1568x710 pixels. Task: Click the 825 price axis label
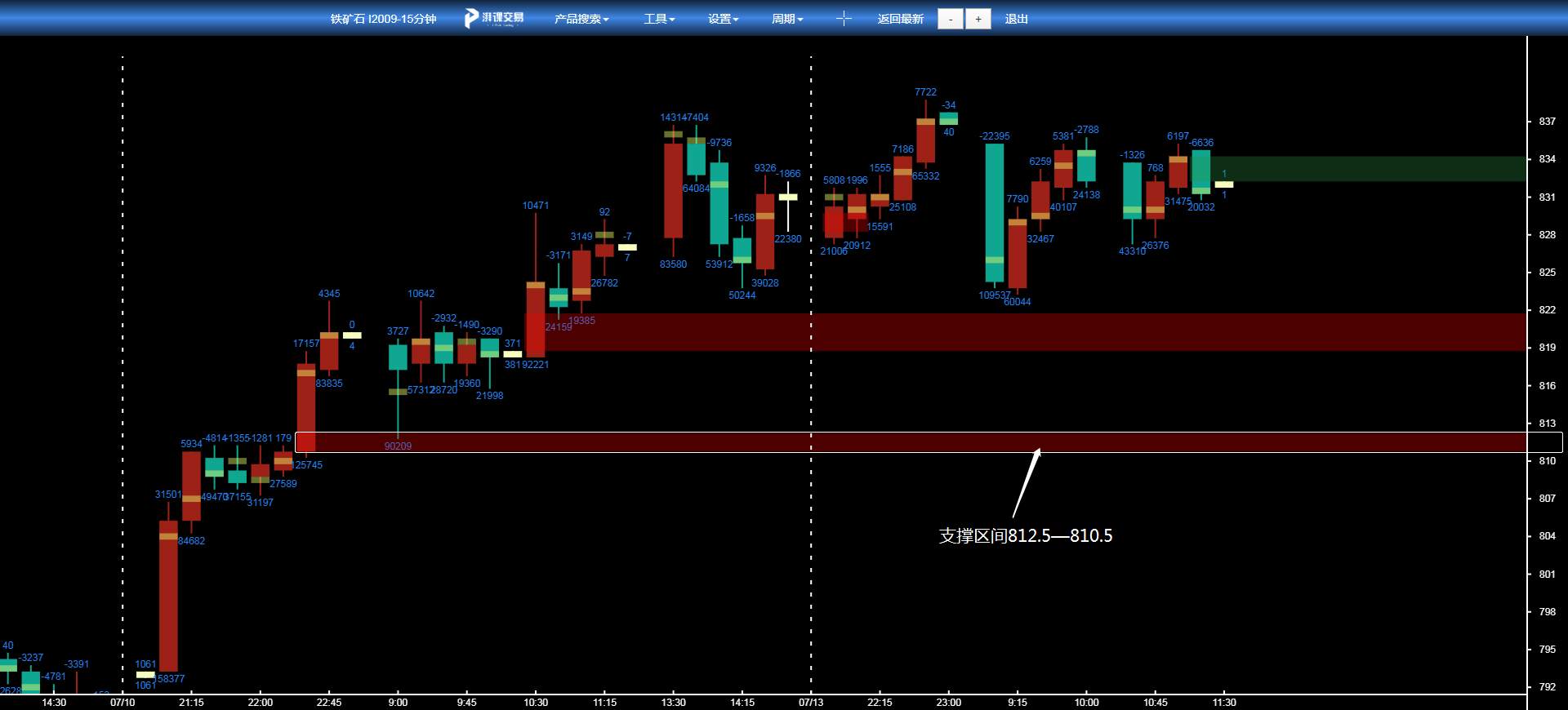tap(1547, 273)
